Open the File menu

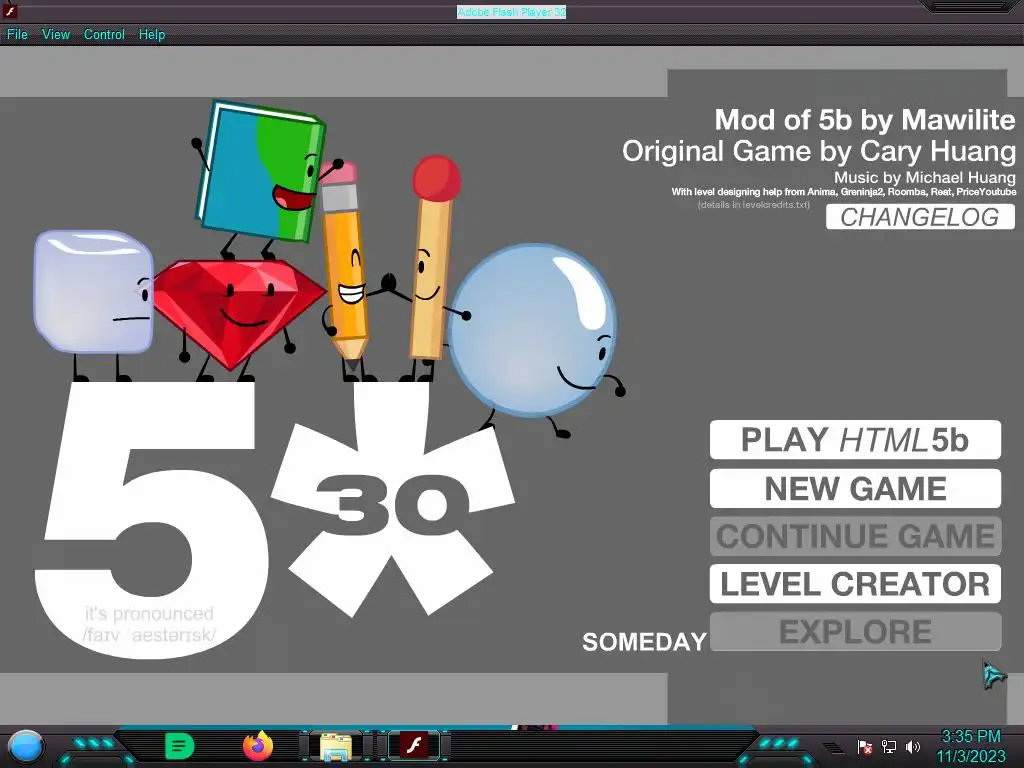[x=17, y=35]
